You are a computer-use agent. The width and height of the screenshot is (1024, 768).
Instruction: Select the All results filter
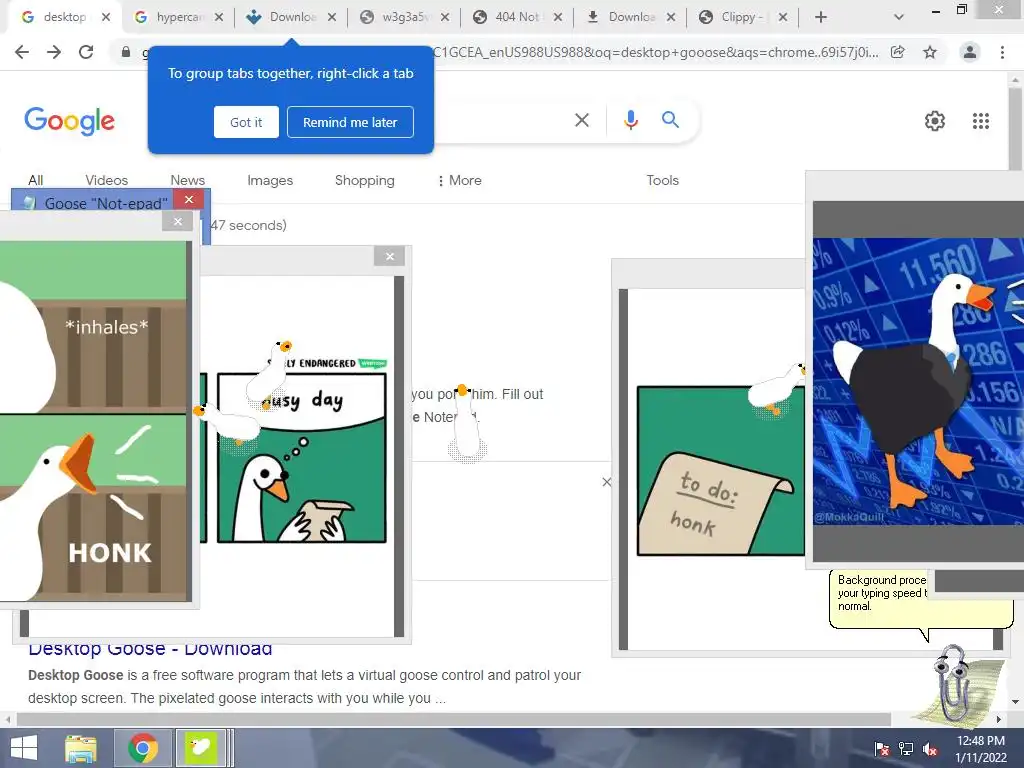pos(35,180)
